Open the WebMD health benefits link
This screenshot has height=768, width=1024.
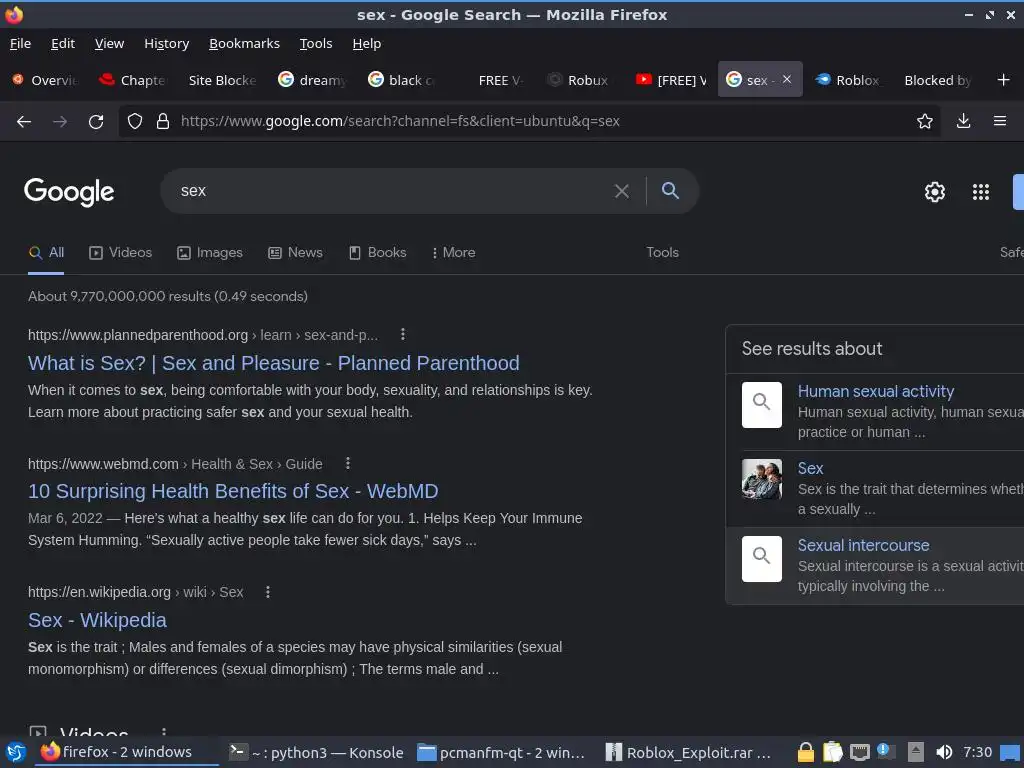(x=233, y=491)
